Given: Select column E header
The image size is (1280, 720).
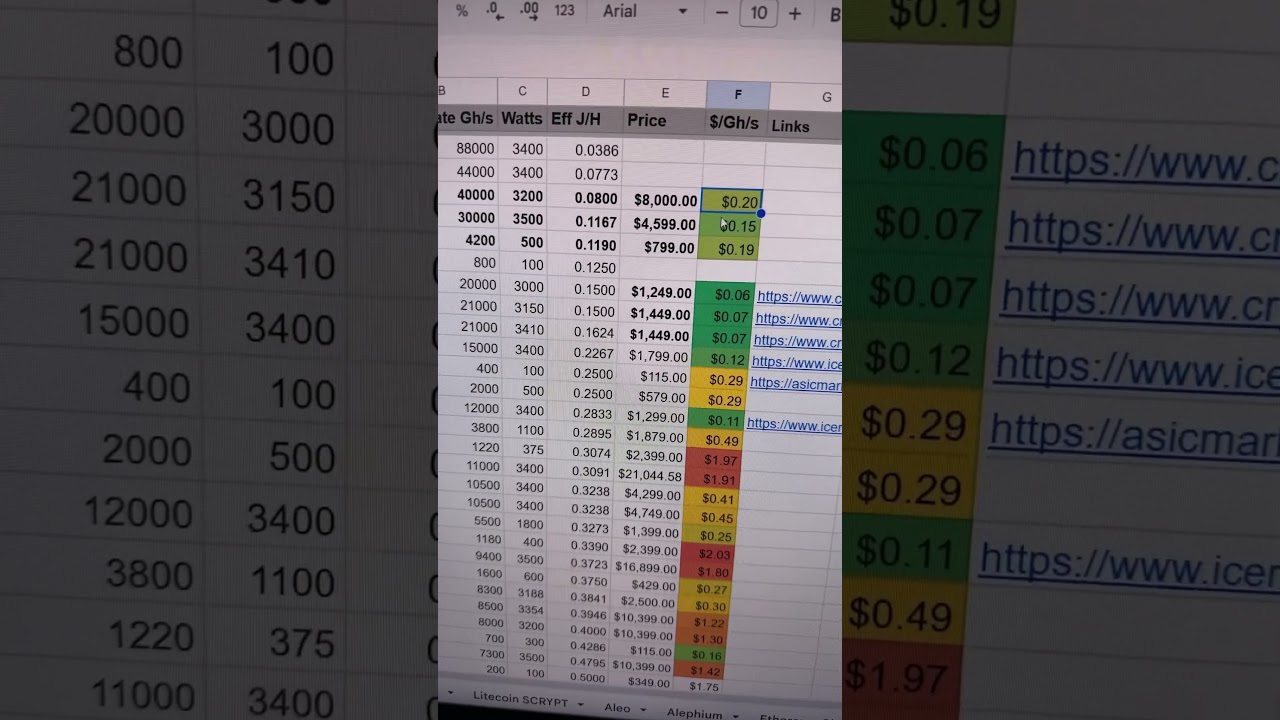Looking at the screenshot, I should [x=665, y=93].
